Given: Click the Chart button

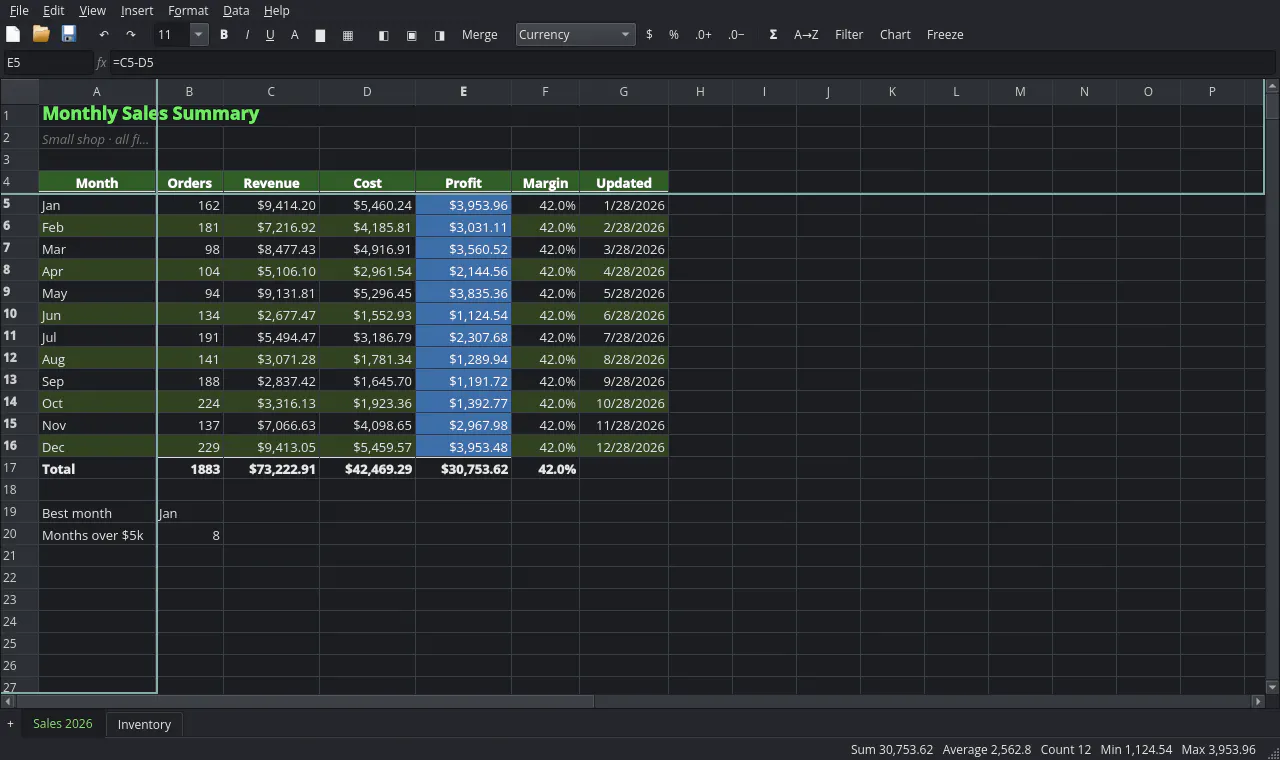Looking at the screenshot, I should click(895, 34).
